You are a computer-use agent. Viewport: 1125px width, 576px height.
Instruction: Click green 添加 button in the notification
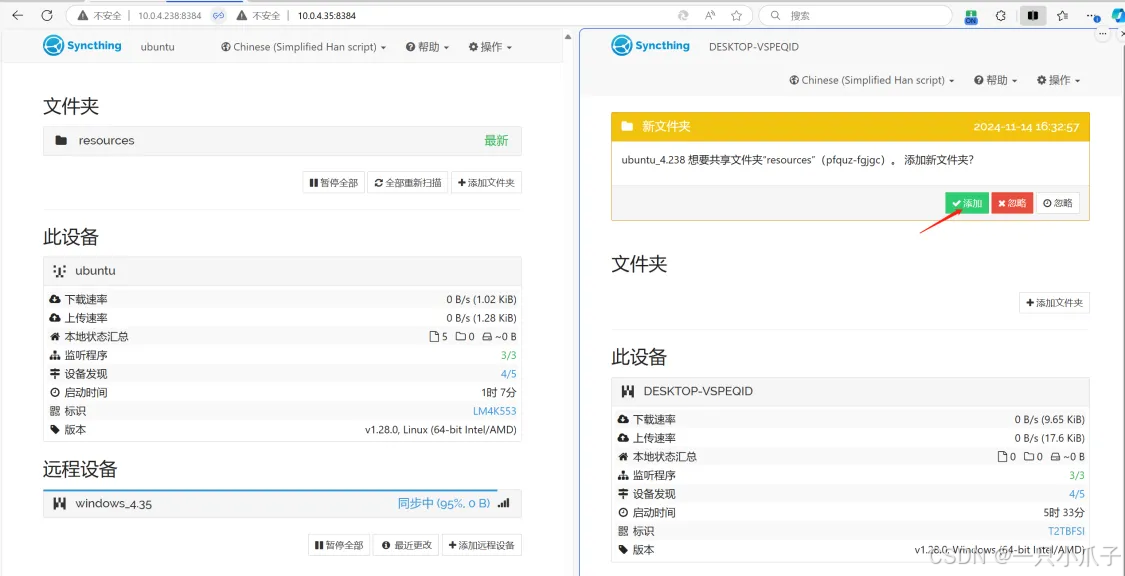[x=966, y=203]
